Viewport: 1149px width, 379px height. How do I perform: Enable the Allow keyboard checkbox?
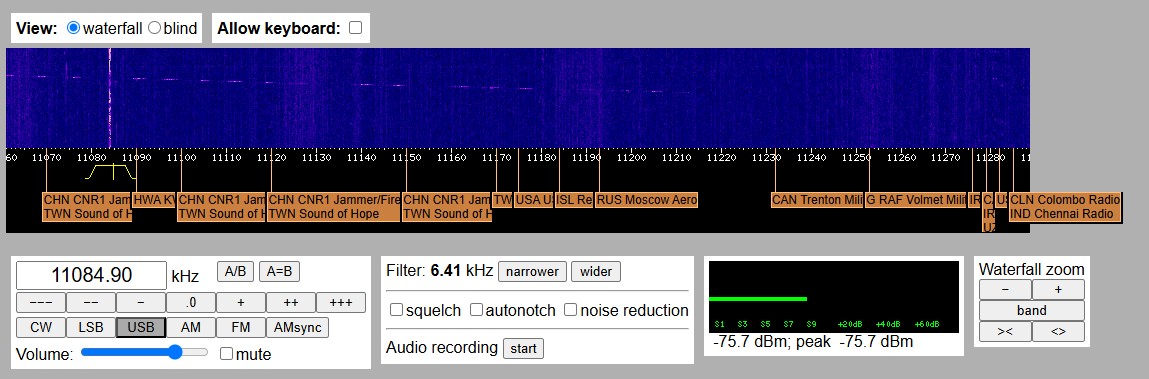(355, 28)
